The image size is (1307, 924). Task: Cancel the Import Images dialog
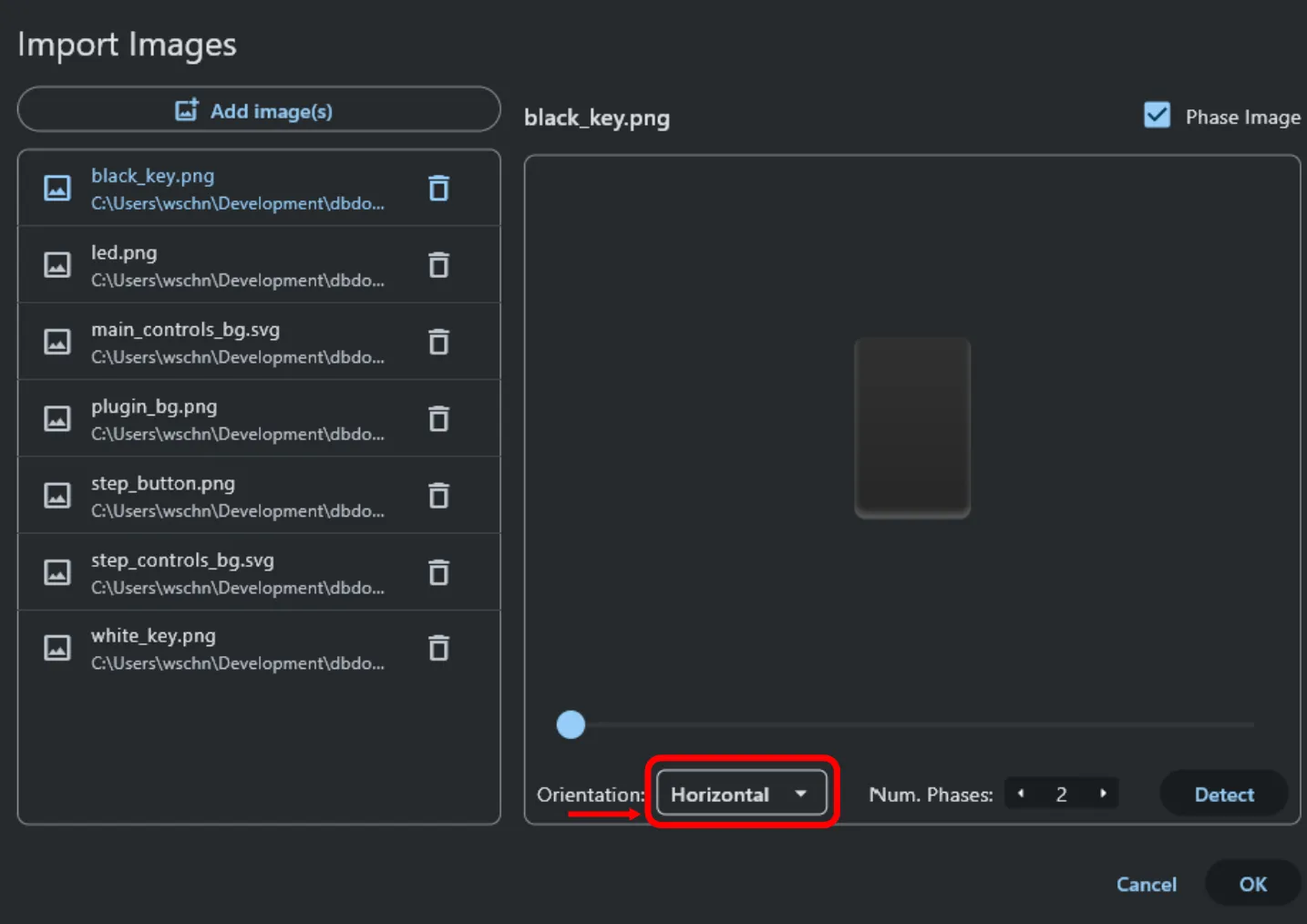(1146, 884)
